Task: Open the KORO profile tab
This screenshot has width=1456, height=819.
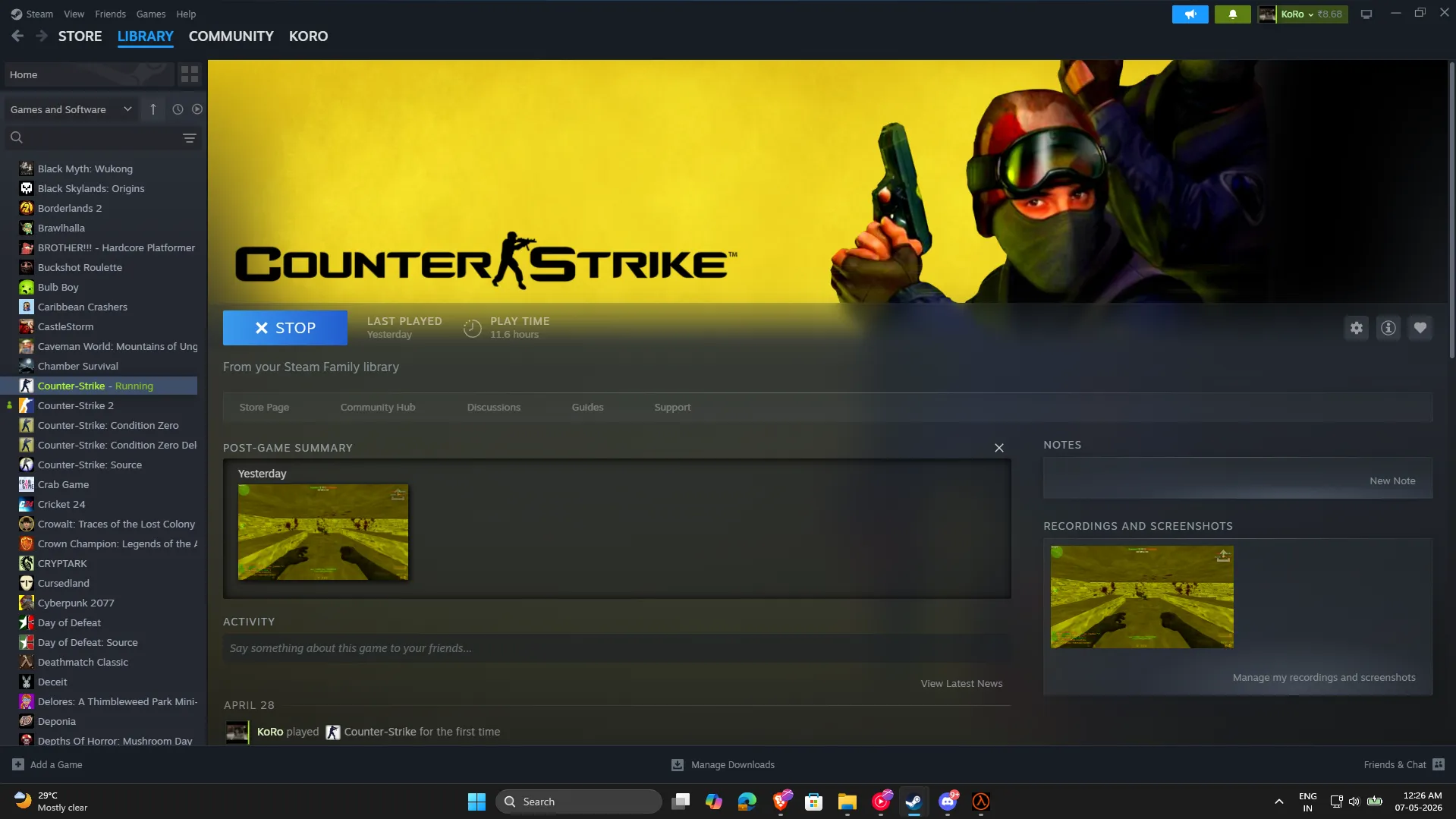Action: click(x=308, y=36)
